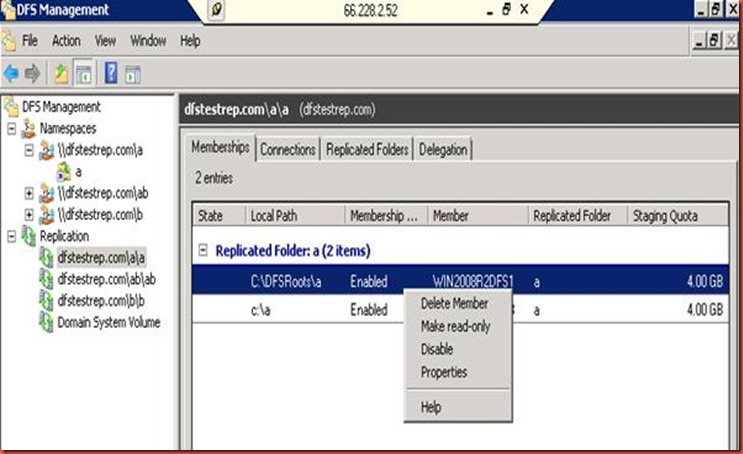Open the Help menu in menu bar

tap(190, 41)
